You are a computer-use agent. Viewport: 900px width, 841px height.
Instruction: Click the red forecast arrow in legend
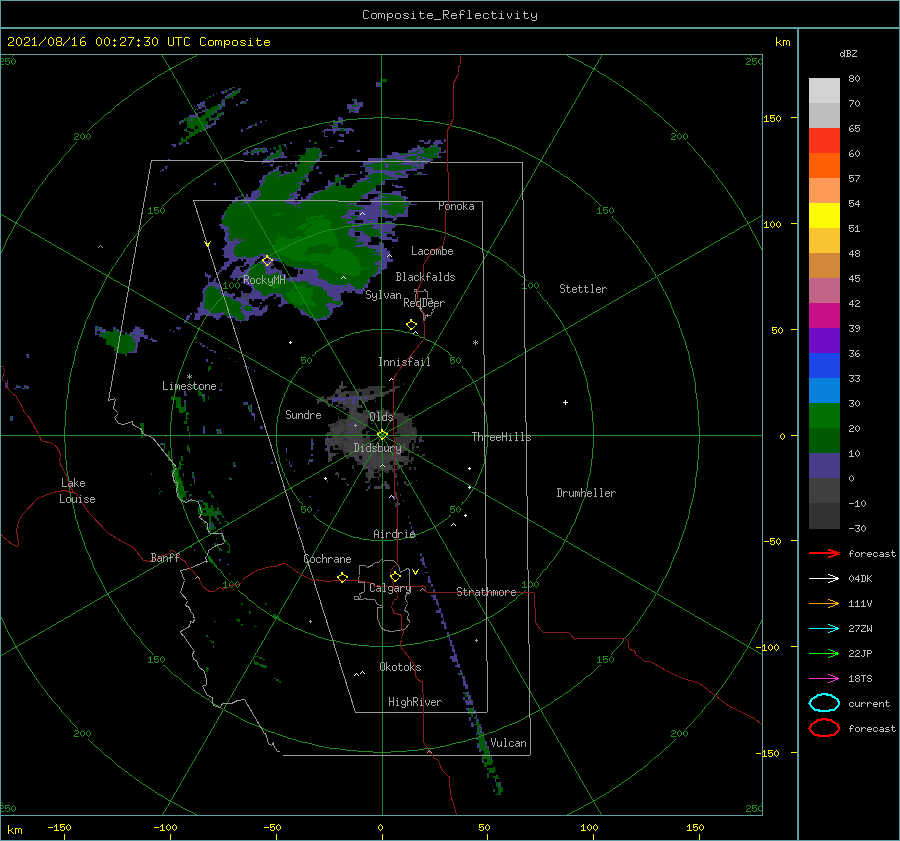point(824,553)
